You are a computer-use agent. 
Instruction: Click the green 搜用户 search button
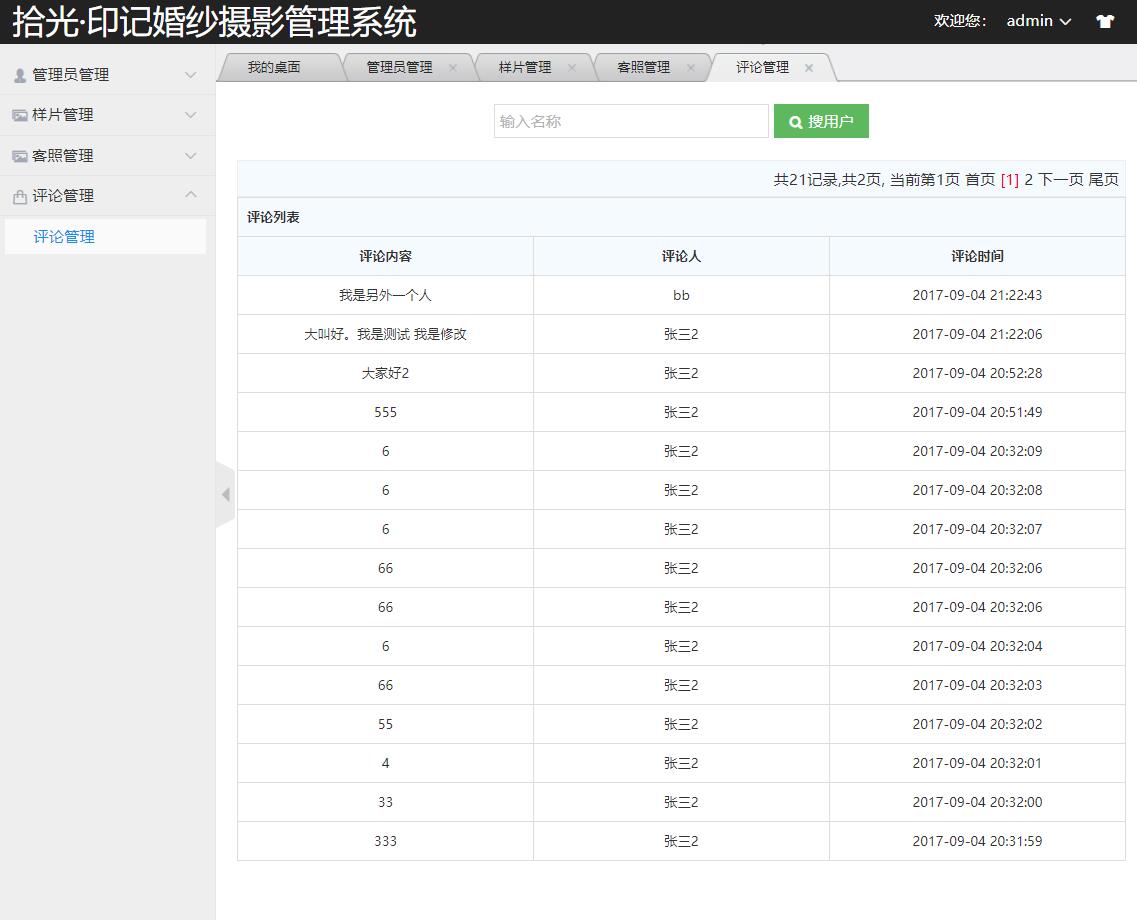click(821, 121)
